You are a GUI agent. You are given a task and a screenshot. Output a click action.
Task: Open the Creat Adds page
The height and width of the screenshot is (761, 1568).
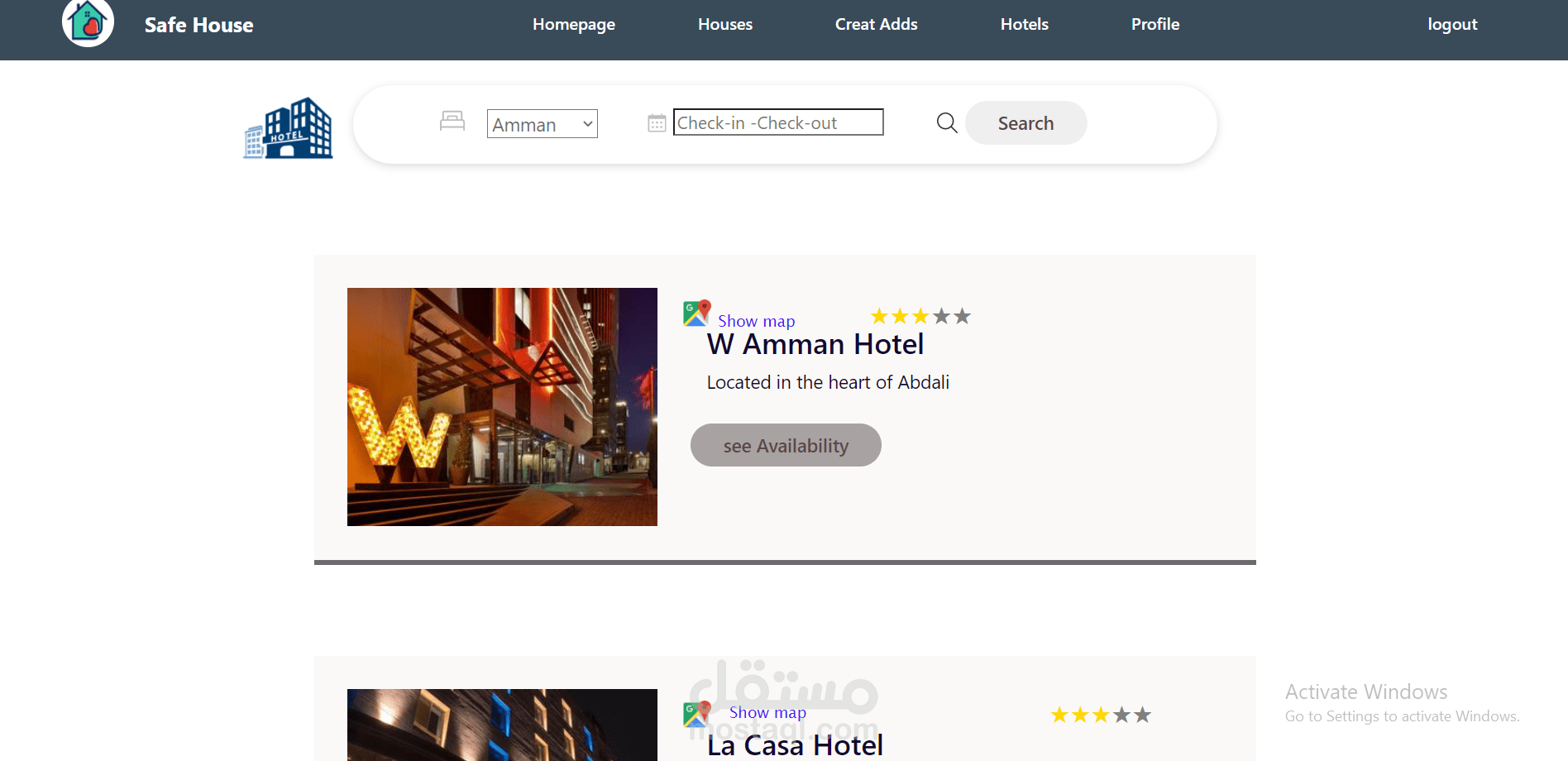point(877,24)
